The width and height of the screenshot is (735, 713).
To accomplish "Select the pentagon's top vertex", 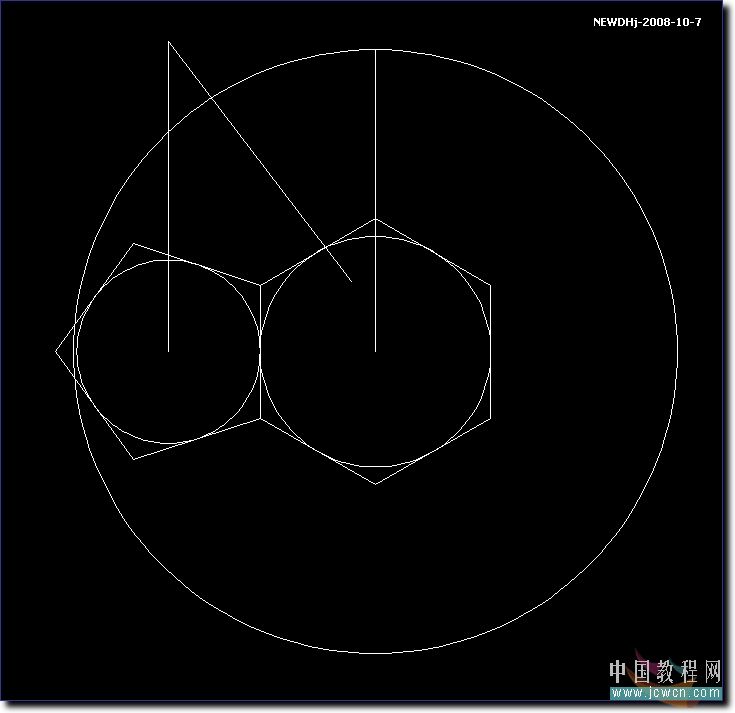I will pyautogui.click(x=134, y=243).
